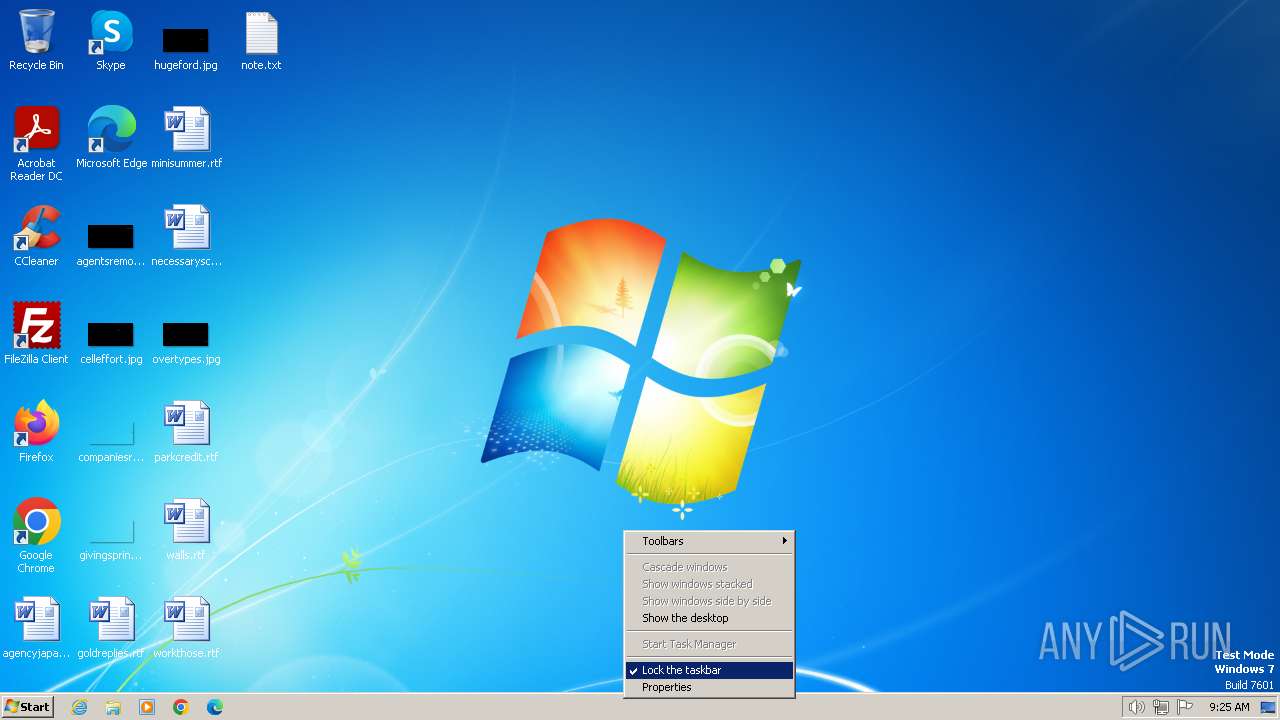1280x720 pixels.
Task: Open Windows Explorer from the taskbar
Action: 113,707
